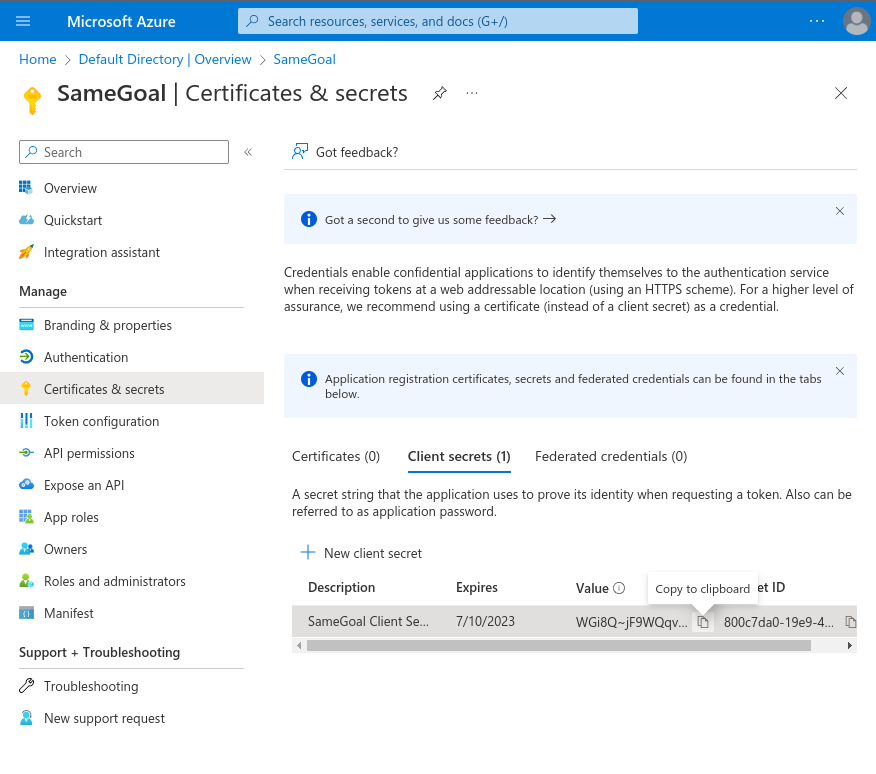Open the Azure portal hamburger menu
Viewport: 876px width, 774px height.
click(23, 21)
